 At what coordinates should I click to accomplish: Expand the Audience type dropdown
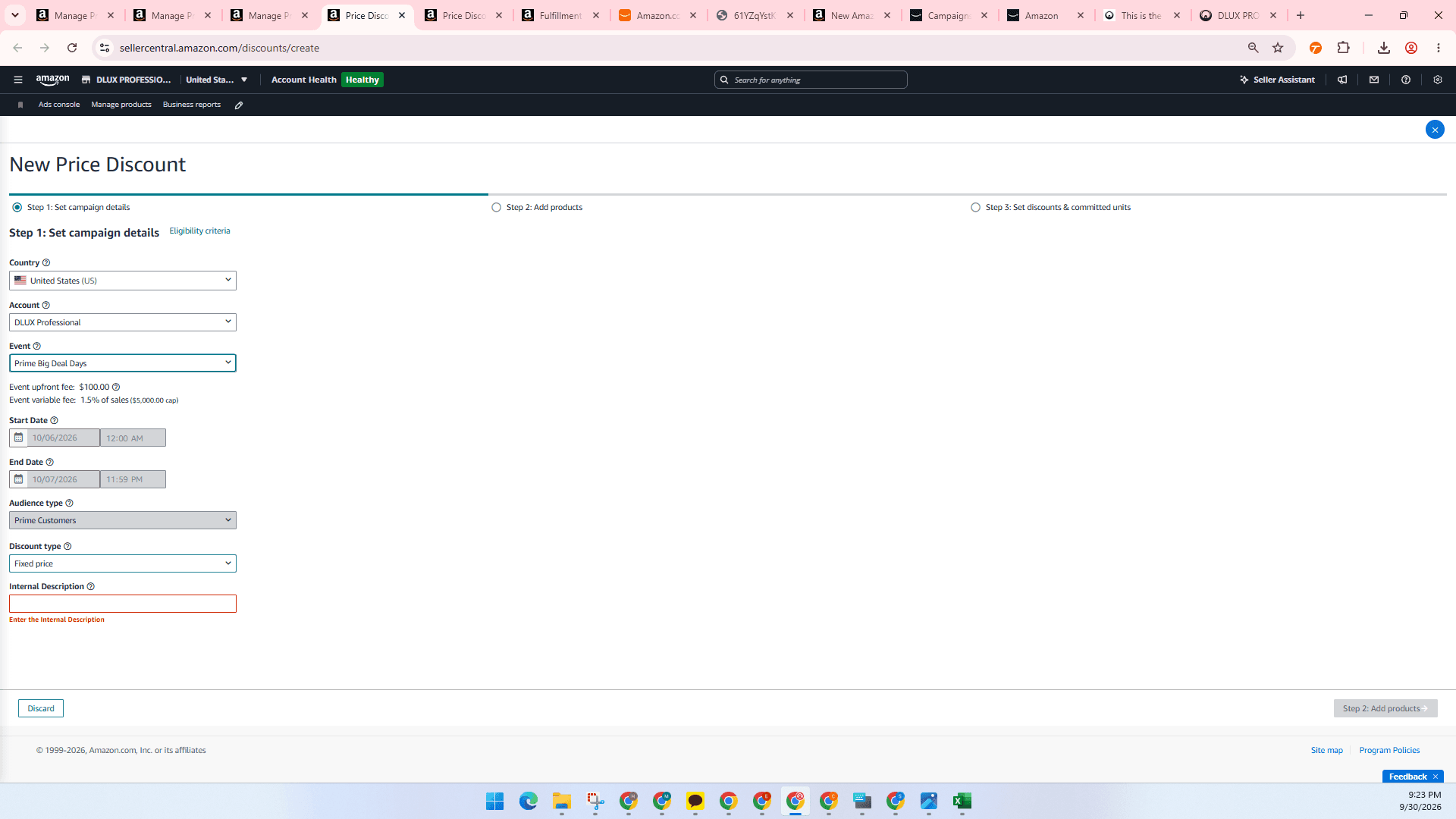click(123, 520)
